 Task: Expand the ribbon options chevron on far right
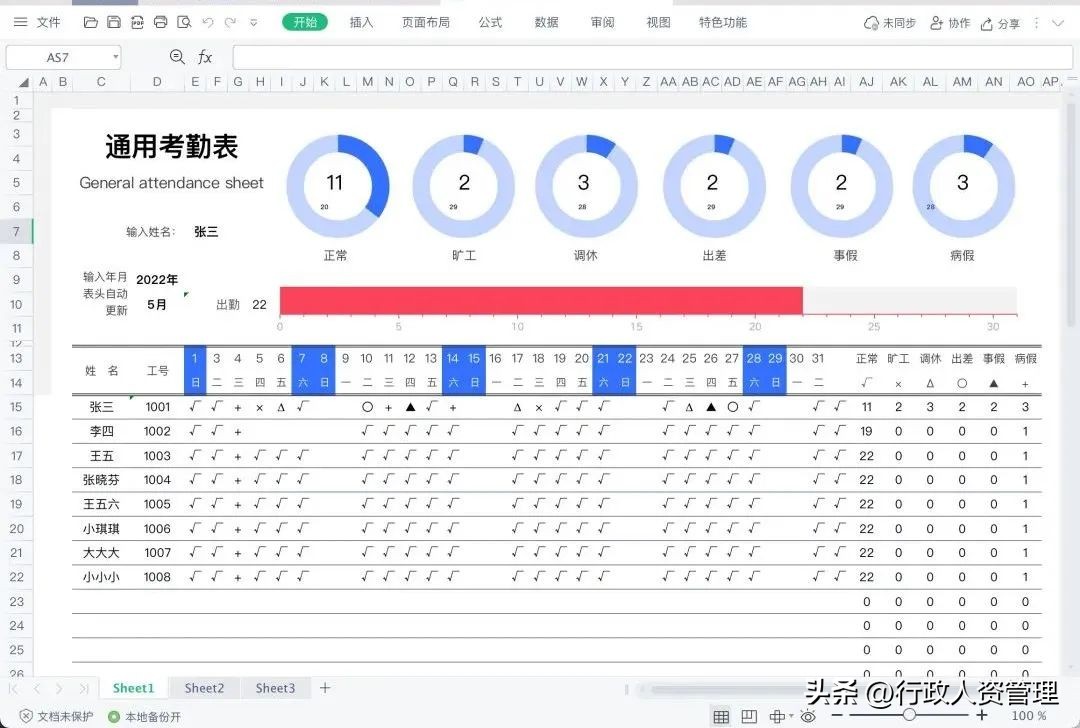[x=1058, y=21]
